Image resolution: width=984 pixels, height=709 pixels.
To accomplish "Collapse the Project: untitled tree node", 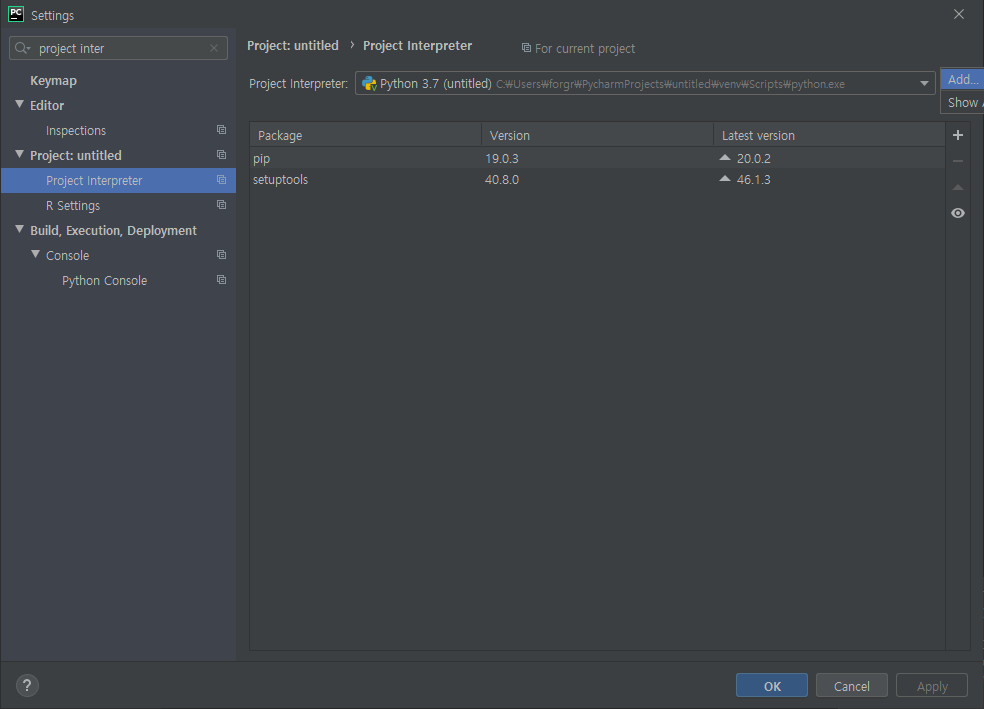I will pyautogui.click(x=19, y=154).
